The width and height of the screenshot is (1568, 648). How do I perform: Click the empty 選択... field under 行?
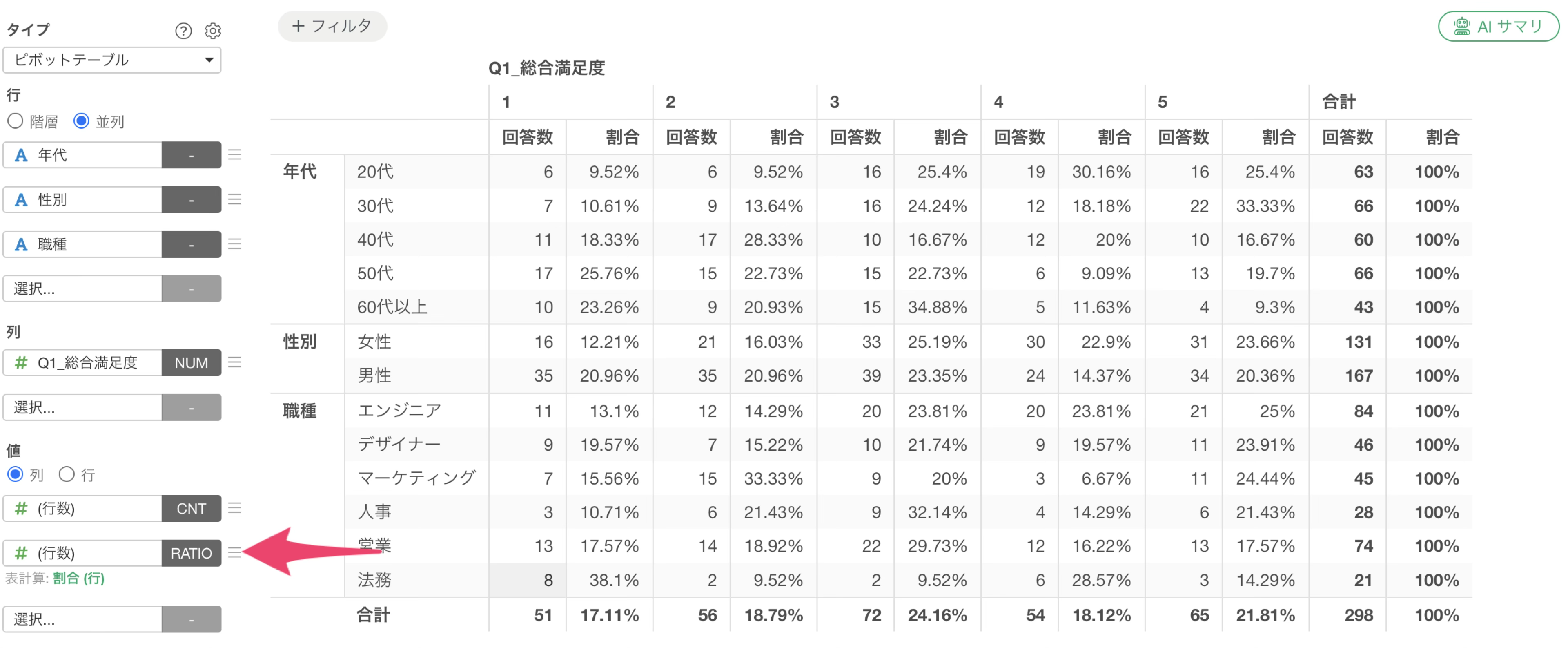click(x=82, y=288)
